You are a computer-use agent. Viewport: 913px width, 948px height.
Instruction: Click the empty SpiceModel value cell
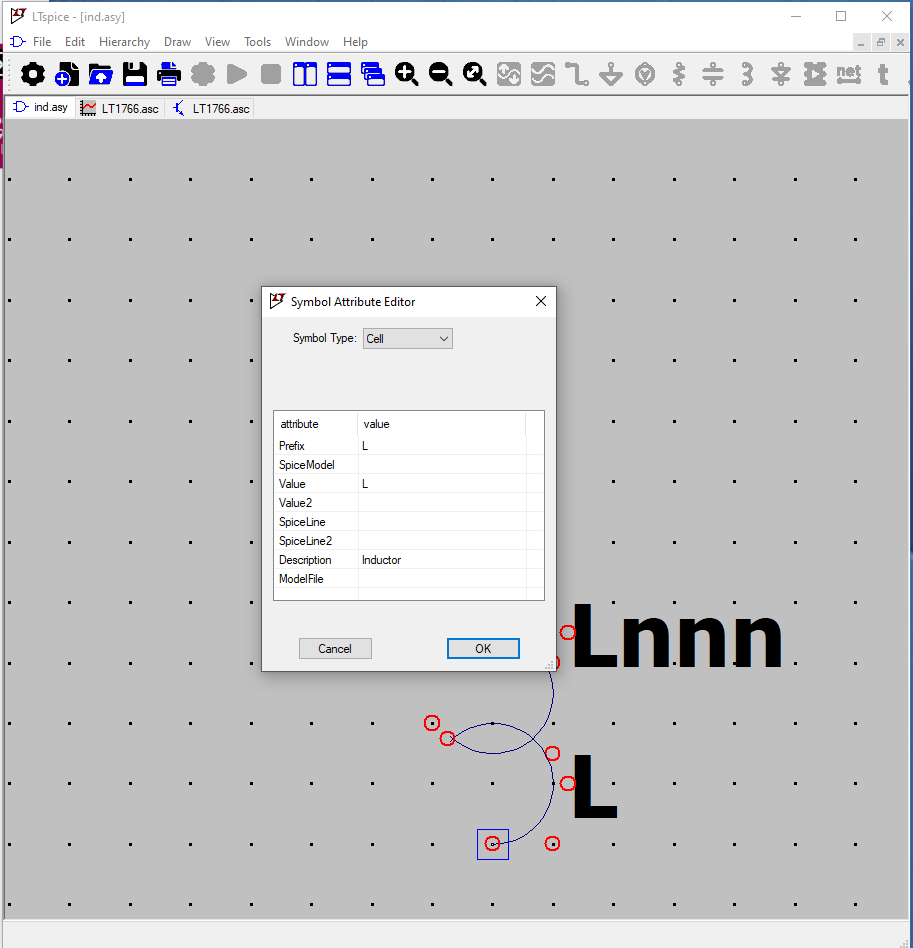(x=440, y=465)
